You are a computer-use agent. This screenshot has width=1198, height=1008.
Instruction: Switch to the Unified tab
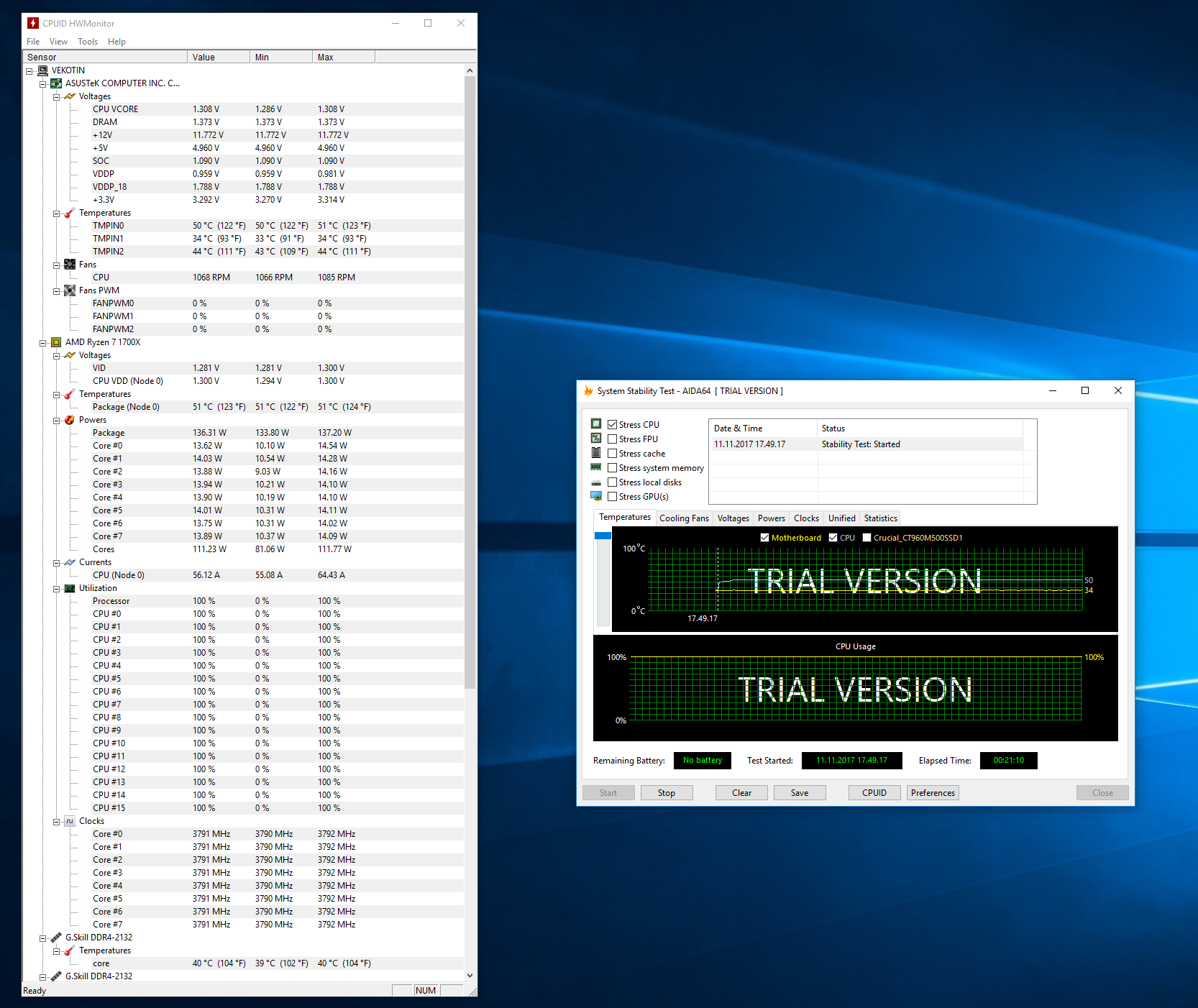[841, 518]
